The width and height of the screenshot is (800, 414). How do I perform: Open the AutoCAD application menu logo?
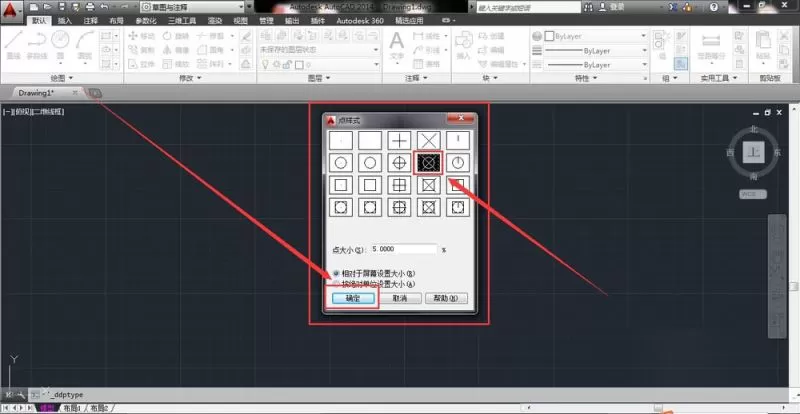(x=11, y=9)
